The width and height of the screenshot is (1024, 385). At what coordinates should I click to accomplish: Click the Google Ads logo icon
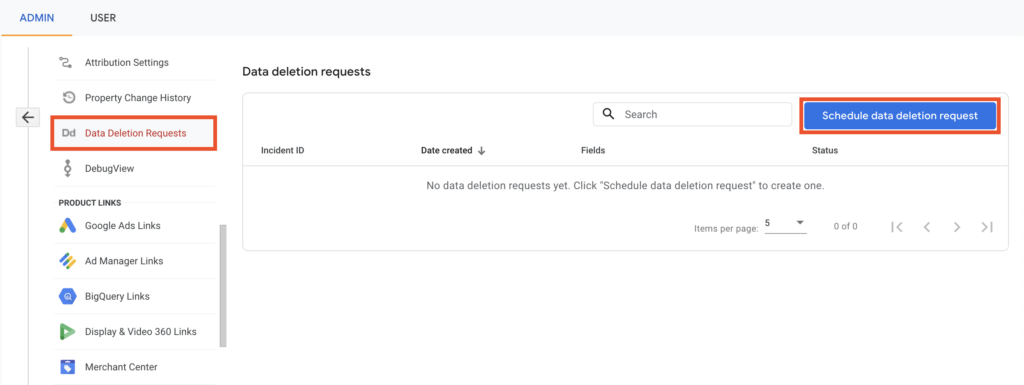coord(68,226)
